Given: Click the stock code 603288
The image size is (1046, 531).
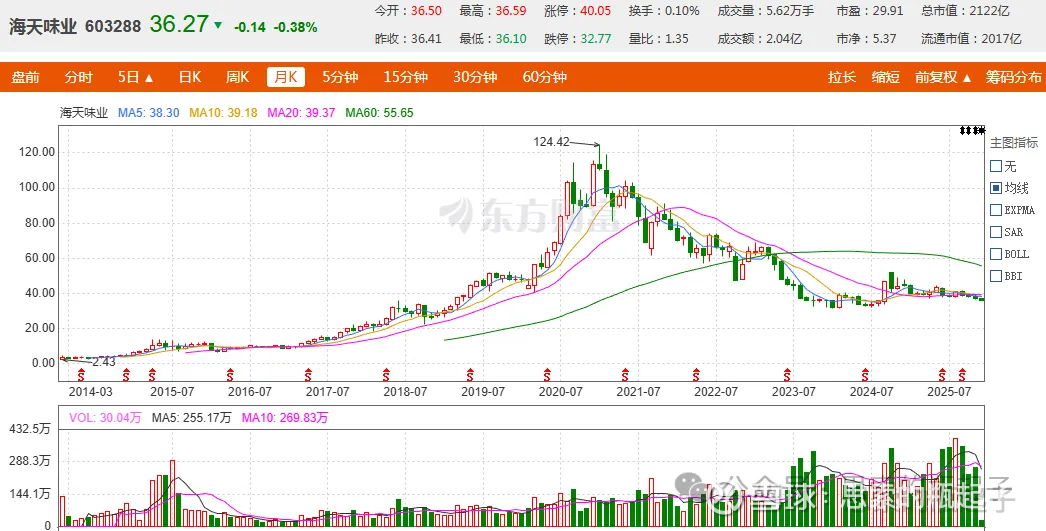Looking at the screenshot, I should tap(113, 27).
